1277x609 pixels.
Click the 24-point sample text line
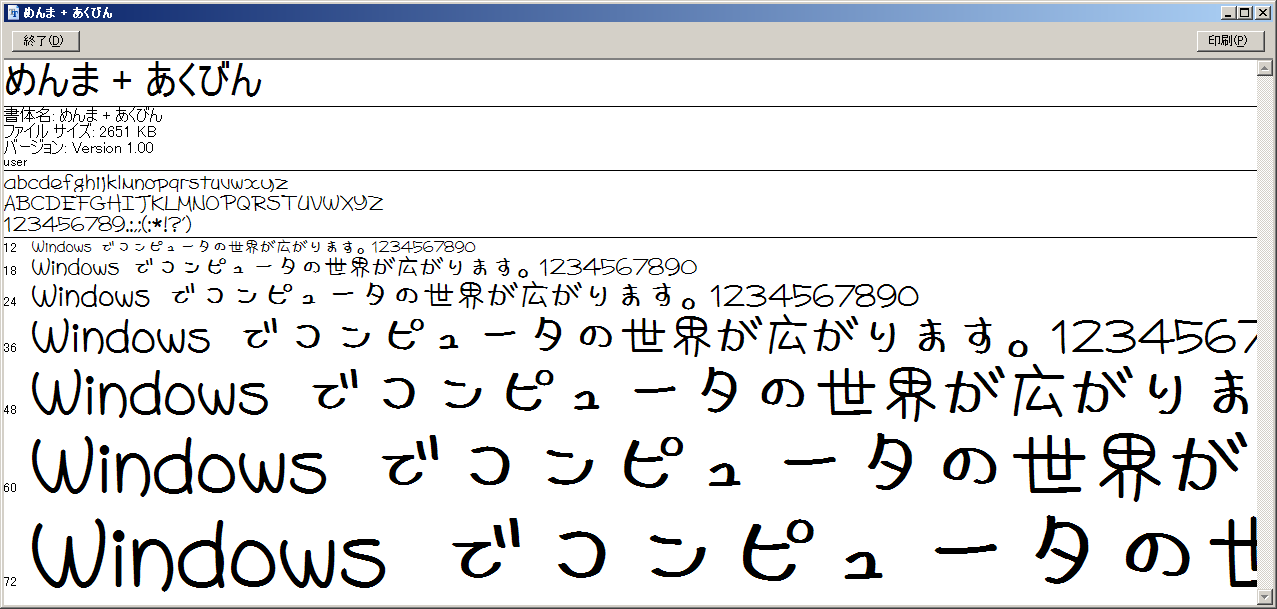(475, 296)
